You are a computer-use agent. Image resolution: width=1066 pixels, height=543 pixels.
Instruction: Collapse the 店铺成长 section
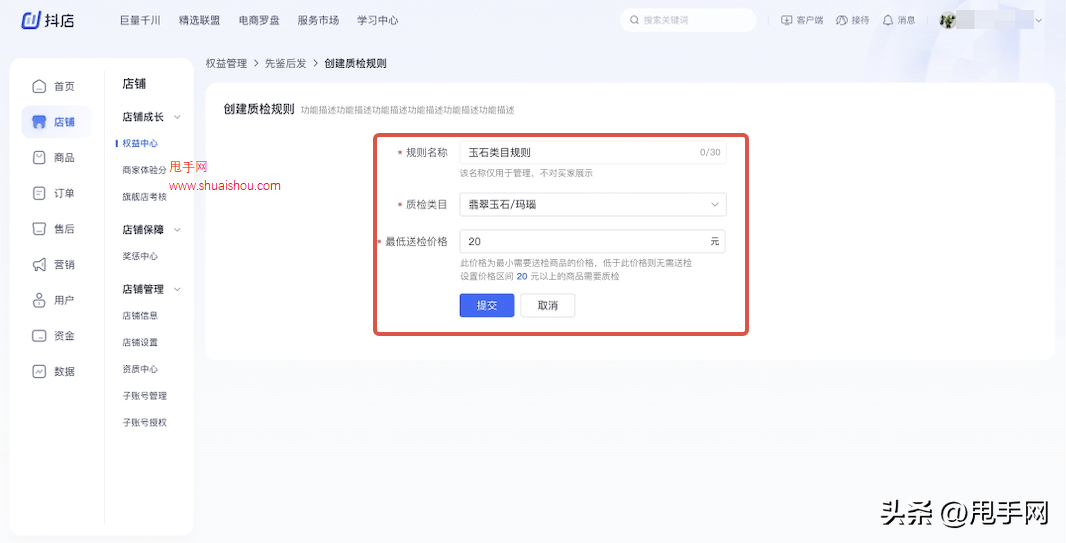pyautogui.click(x=177, y=117)
